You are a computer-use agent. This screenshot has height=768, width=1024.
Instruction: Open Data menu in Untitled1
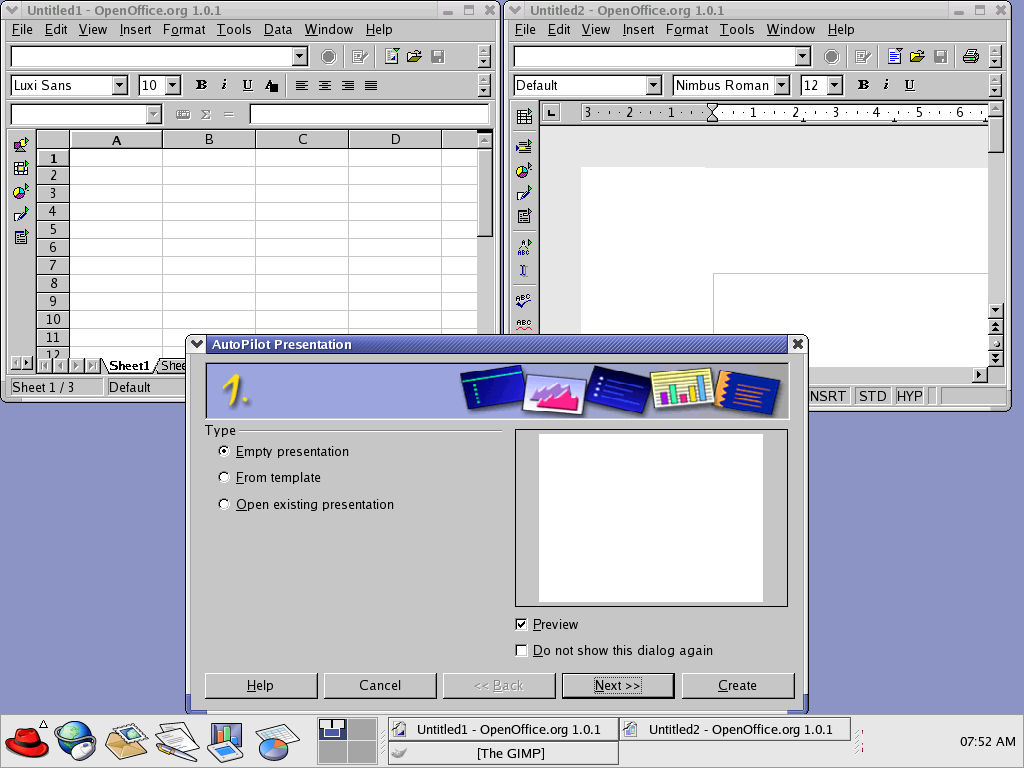click(278, 29)
